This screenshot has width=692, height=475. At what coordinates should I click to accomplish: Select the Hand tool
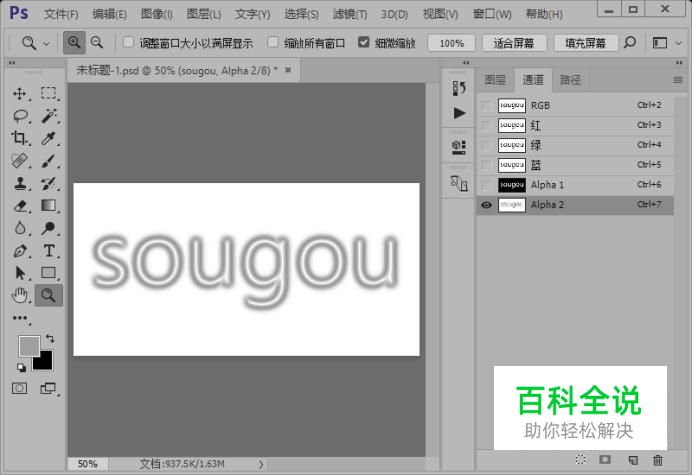coord(19,295)
